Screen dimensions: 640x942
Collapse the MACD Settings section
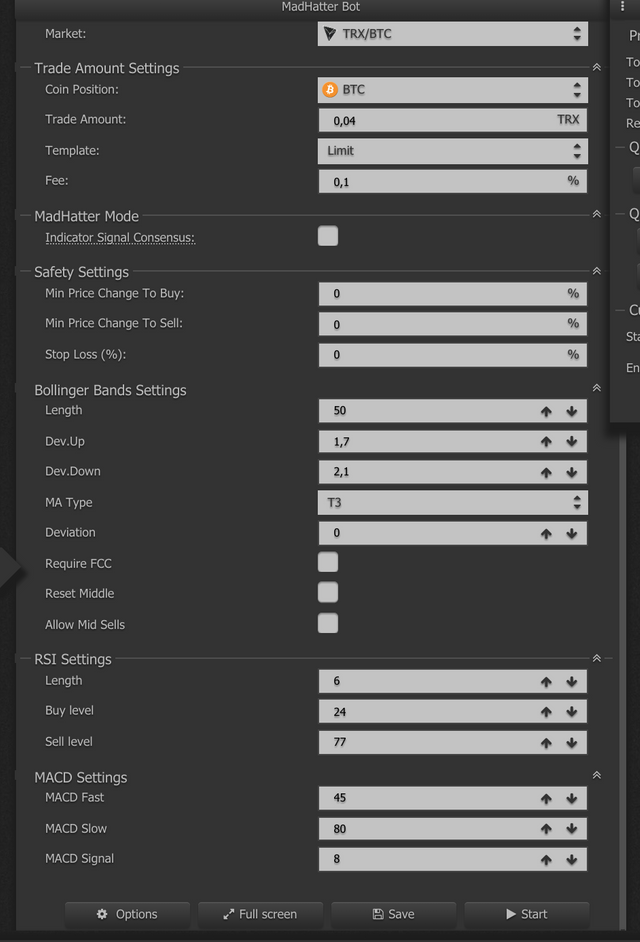point(597,775)
